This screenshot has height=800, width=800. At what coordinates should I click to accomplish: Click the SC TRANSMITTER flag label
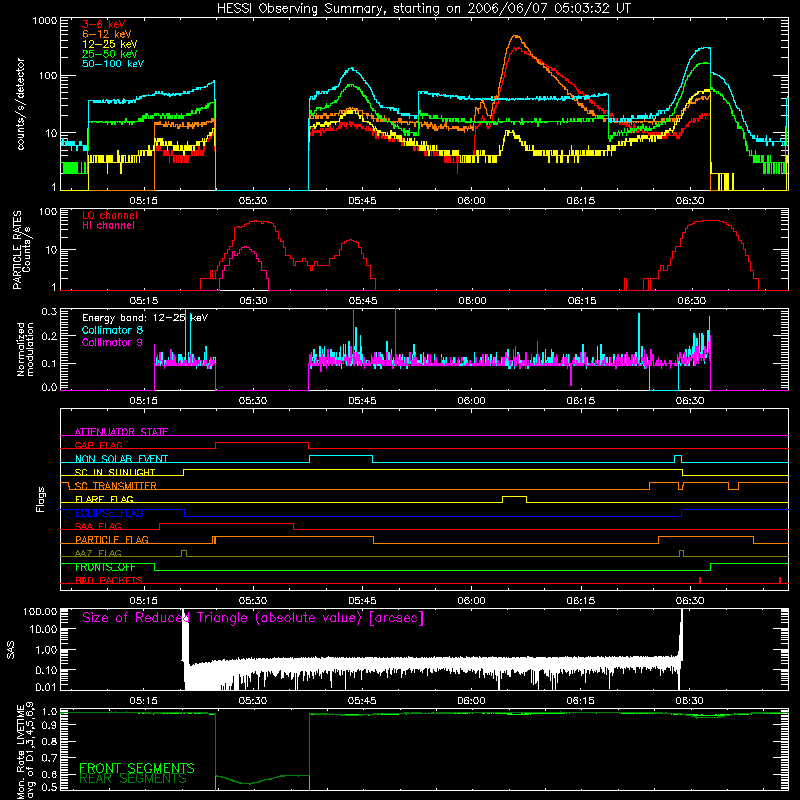[115, 486]
